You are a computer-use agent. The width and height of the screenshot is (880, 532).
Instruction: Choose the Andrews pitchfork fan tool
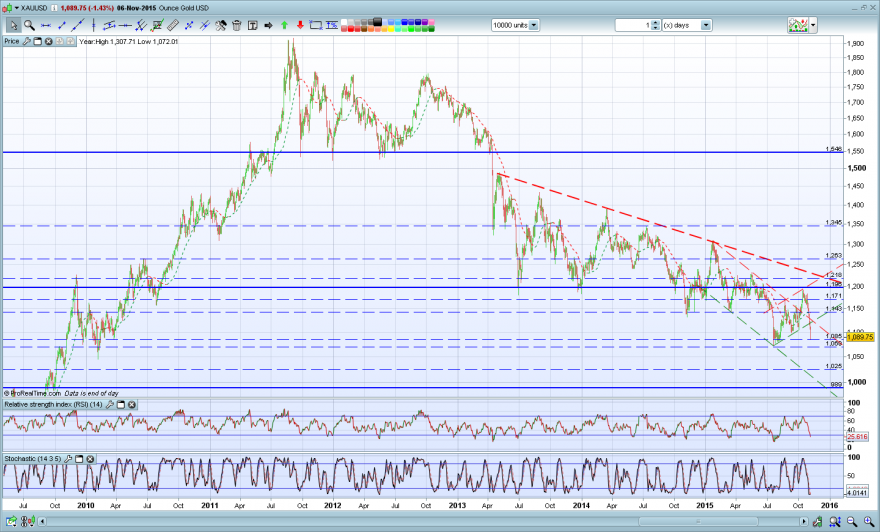[141, 25]
